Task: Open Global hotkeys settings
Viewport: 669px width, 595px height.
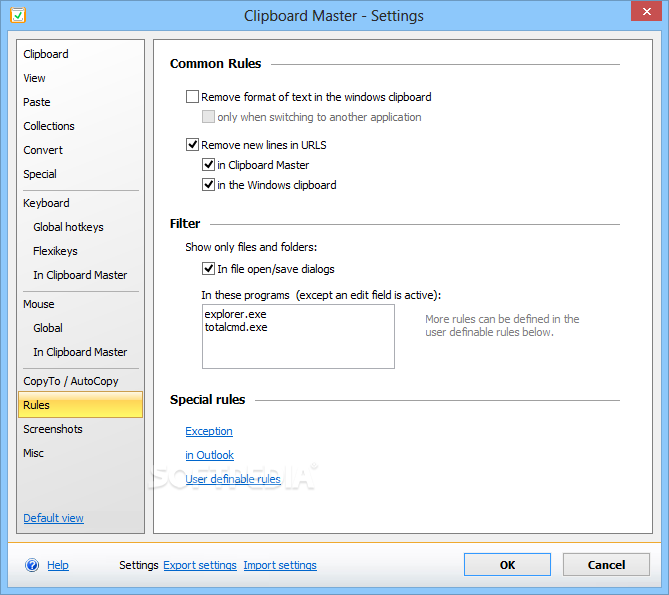Action: tap(68, 227)
